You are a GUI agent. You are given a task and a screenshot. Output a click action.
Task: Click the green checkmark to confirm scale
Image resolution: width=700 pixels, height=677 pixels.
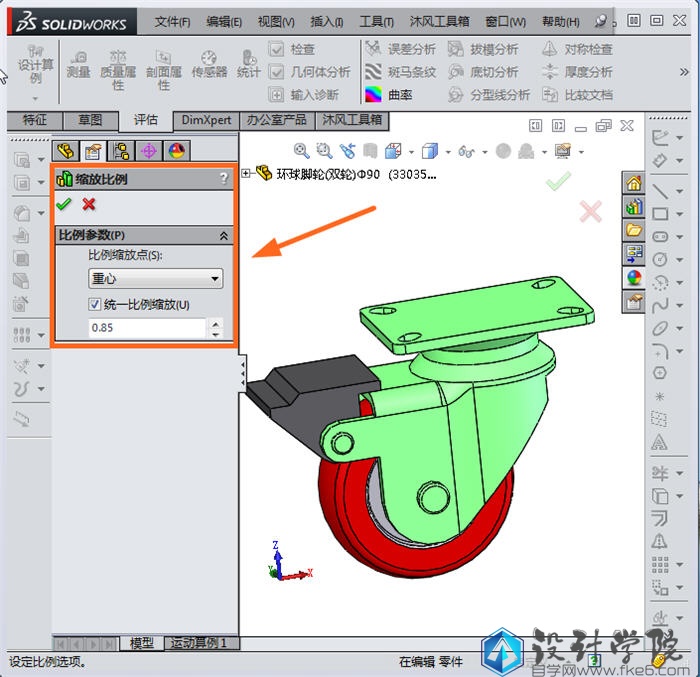65,204
